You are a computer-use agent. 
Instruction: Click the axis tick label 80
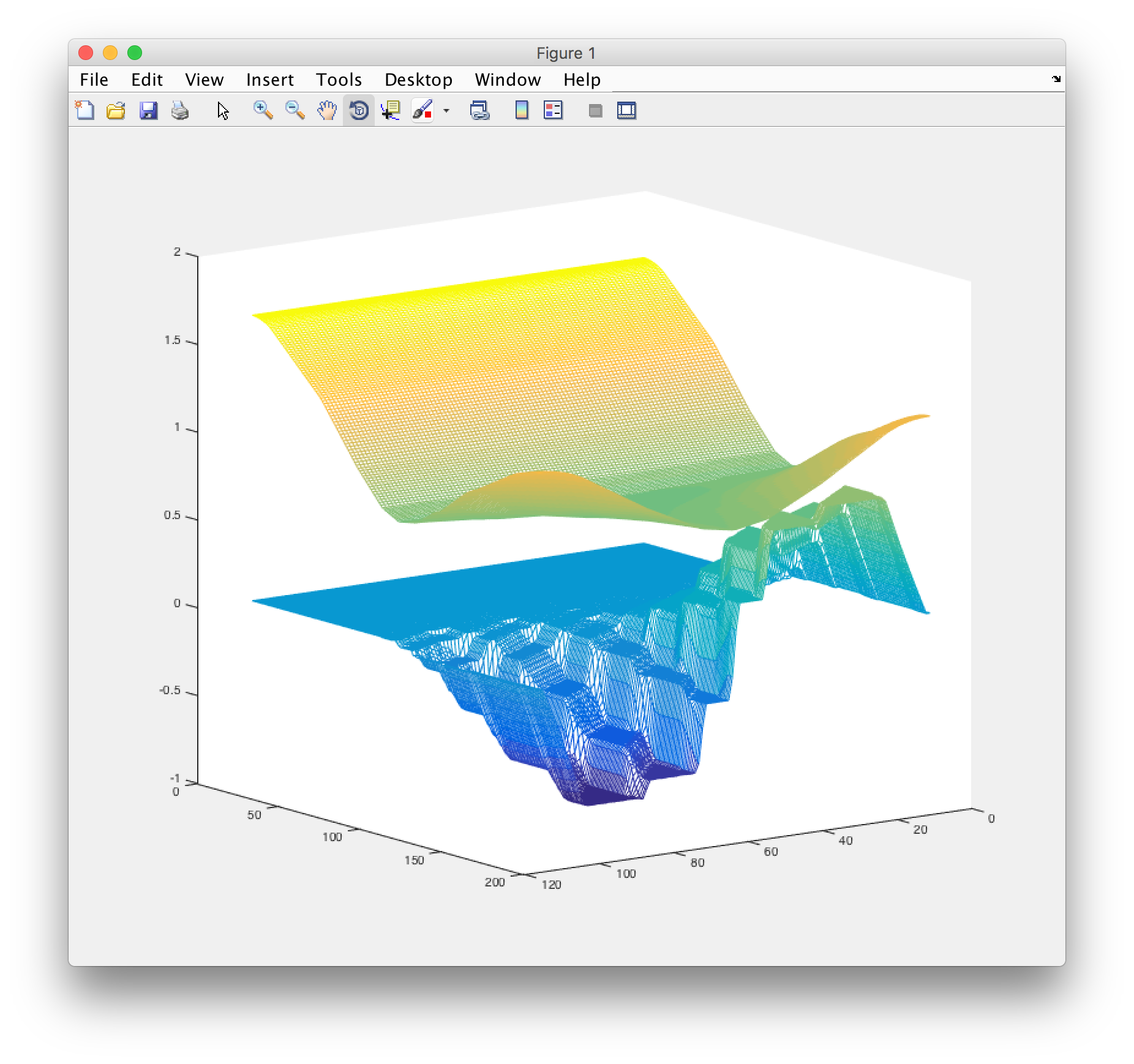point(697,863)
